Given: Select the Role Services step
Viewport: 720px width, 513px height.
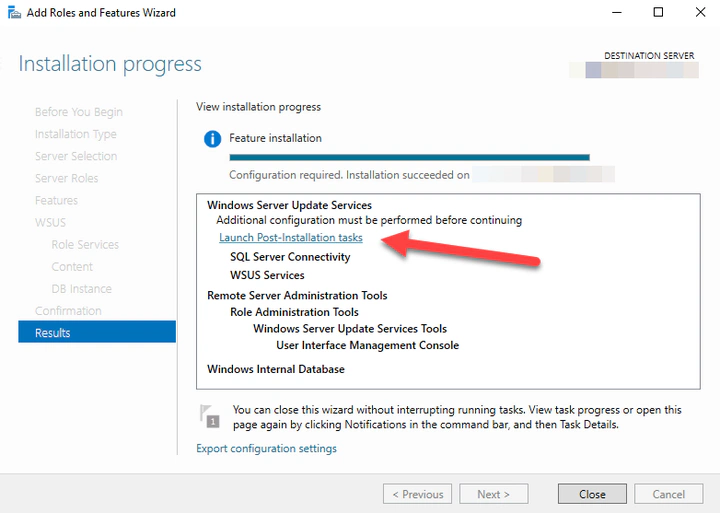Looking at the screenshot, I should [x=85, y=245].
